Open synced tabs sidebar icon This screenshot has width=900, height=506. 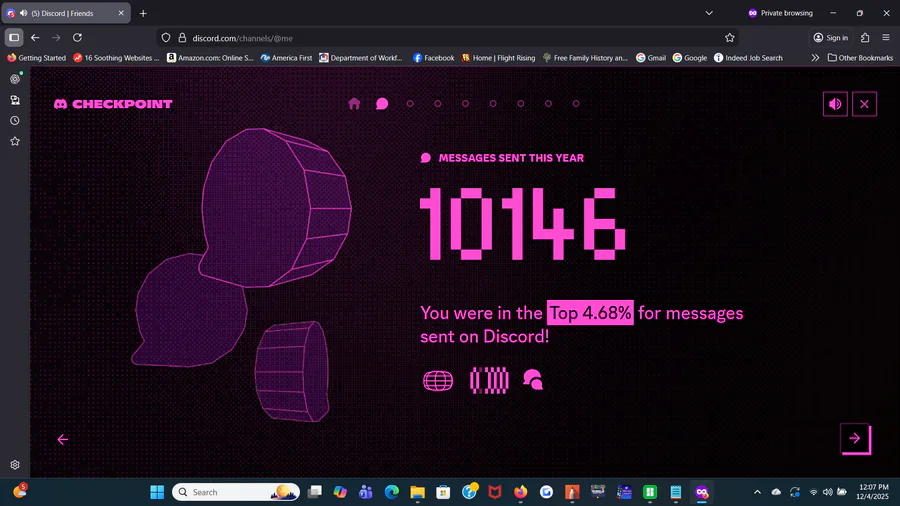[15, 100]
